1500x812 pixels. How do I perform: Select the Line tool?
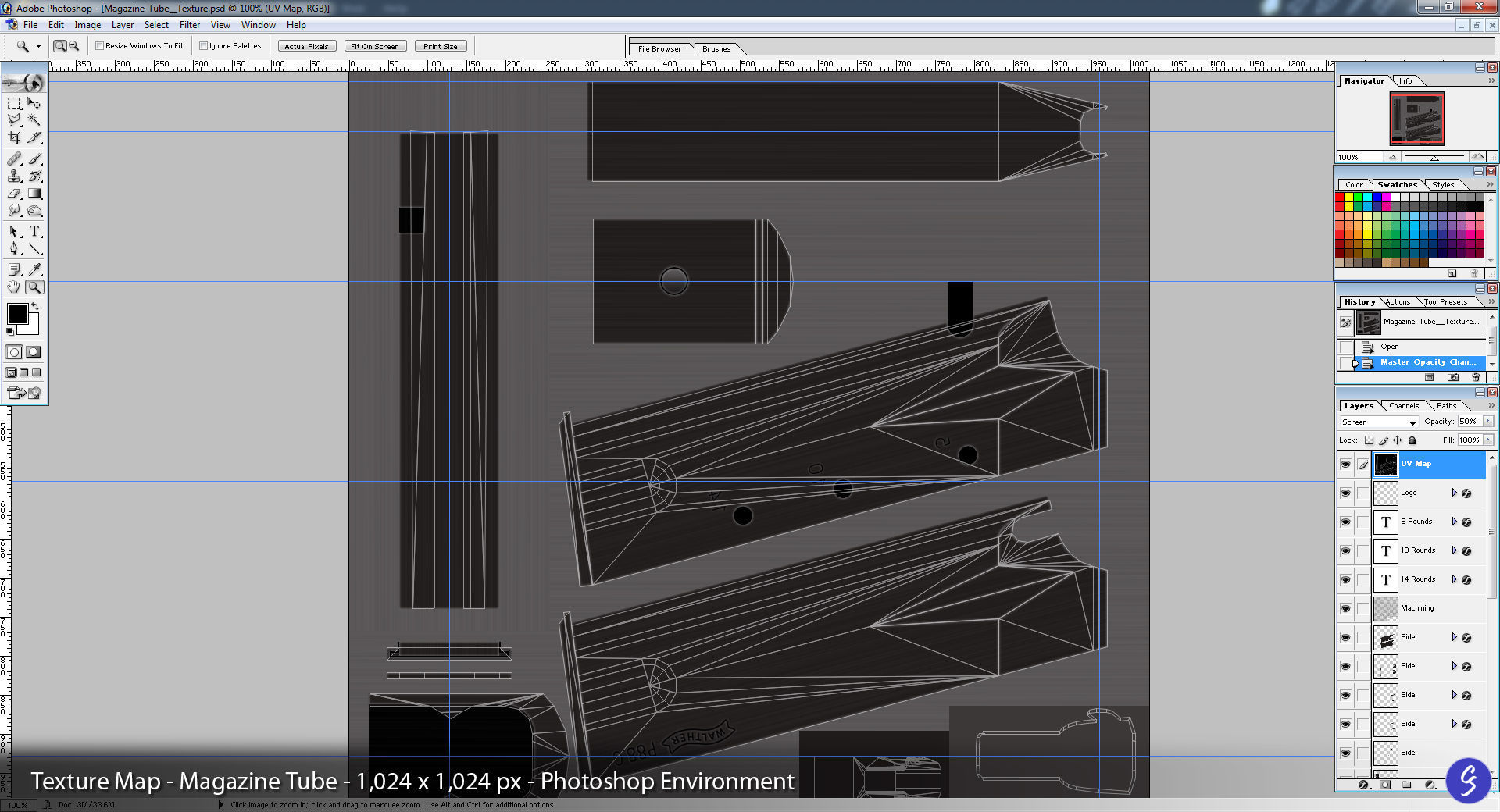point(34,249)
